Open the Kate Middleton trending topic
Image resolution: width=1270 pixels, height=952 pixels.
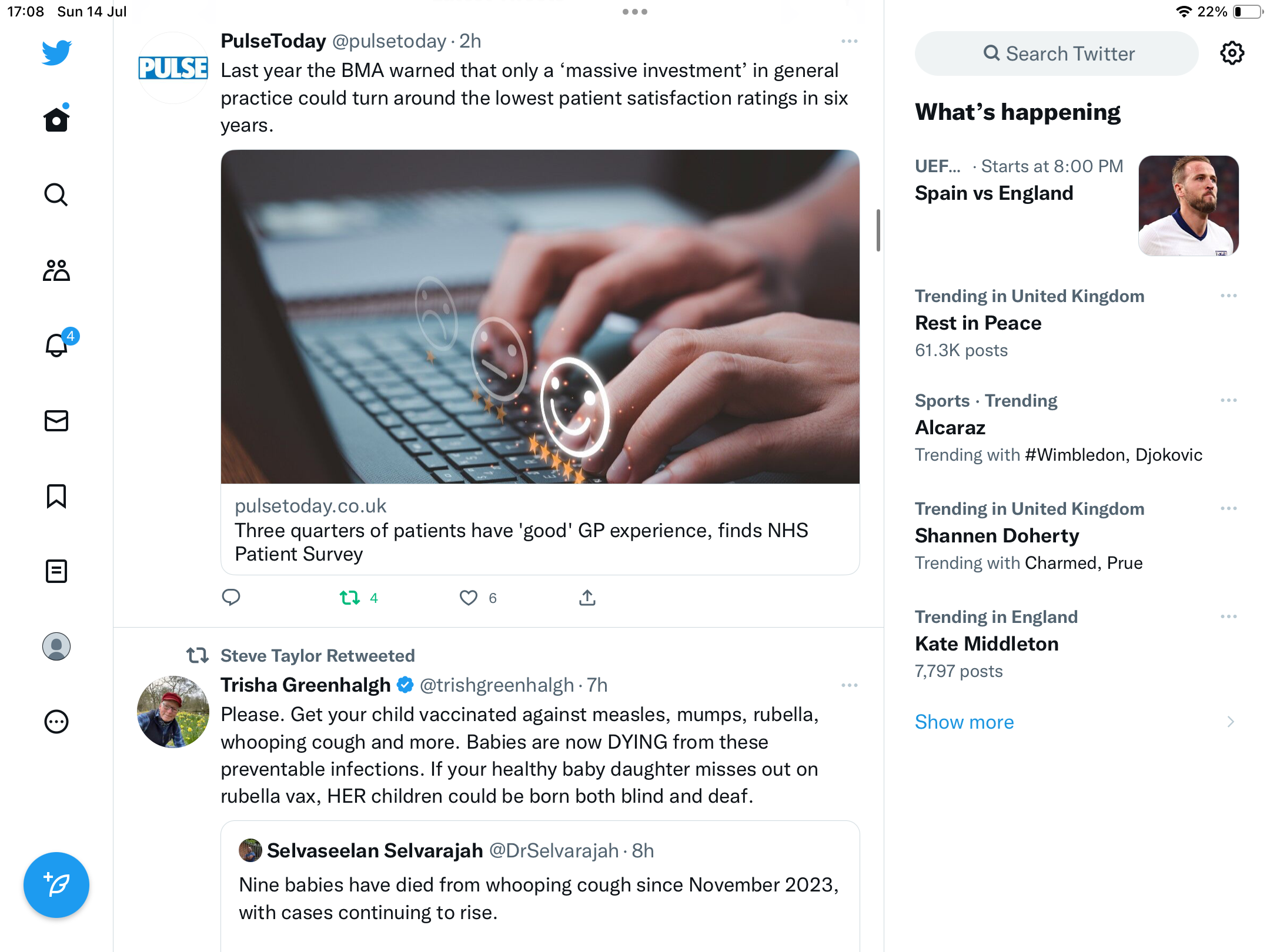(987, 644)
